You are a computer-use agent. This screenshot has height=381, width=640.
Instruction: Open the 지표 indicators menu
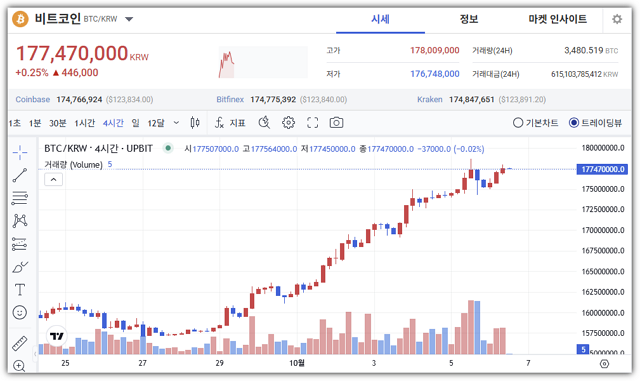click(230, 123)
